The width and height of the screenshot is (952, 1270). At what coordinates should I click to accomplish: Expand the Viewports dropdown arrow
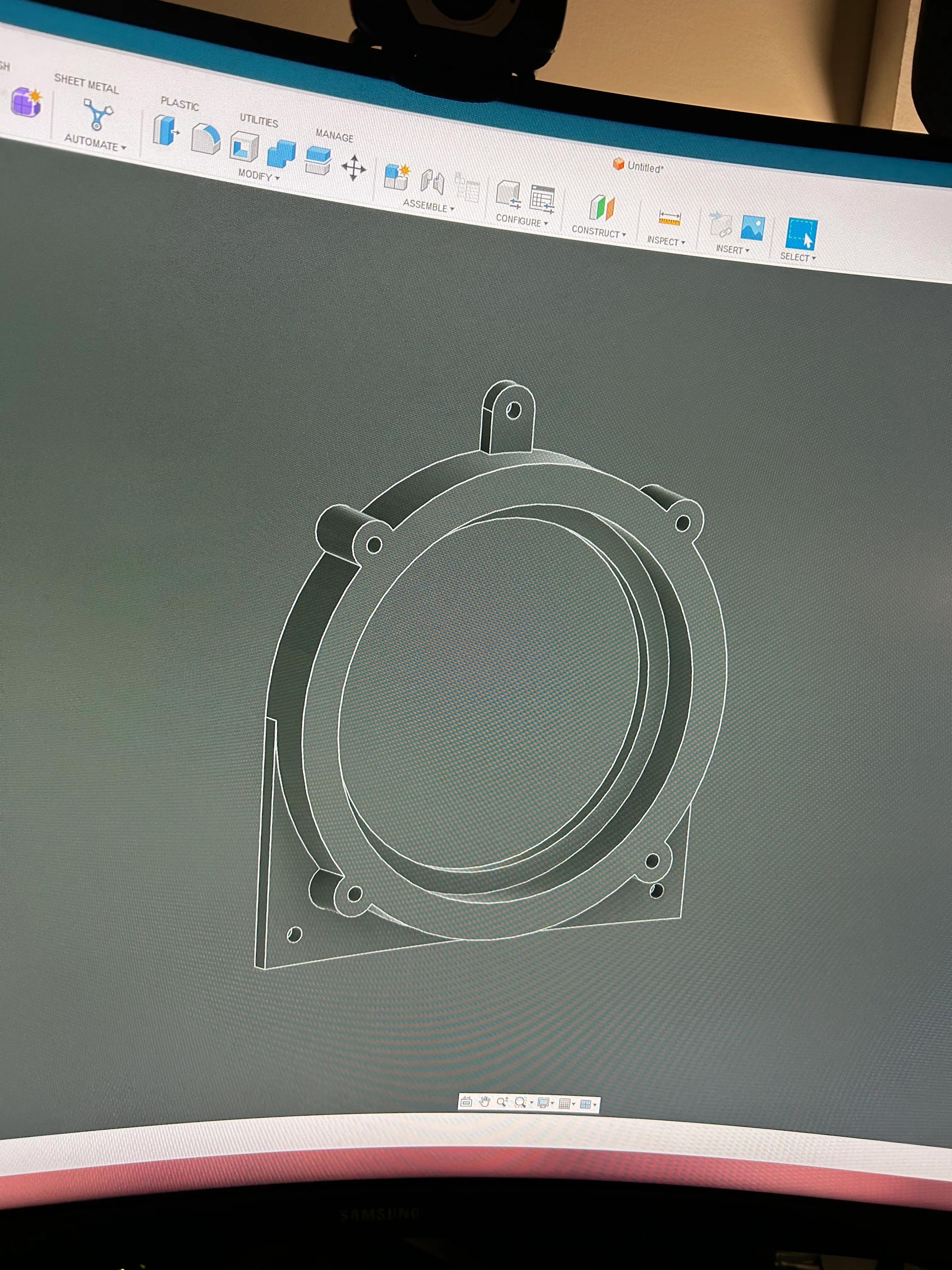tap(594, 1105)
